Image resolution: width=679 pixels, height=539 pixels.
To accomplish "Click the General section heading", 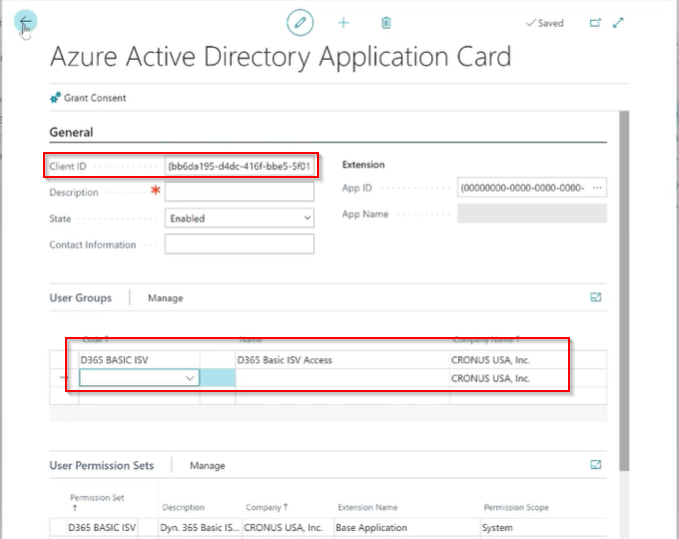I will coord(71,132).
